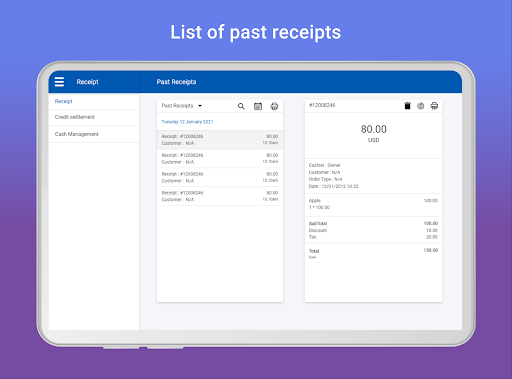The width and height of the screenshot is (512, 379).
Task: Print the receipt list with printer icon
Action: pos(274,106)
